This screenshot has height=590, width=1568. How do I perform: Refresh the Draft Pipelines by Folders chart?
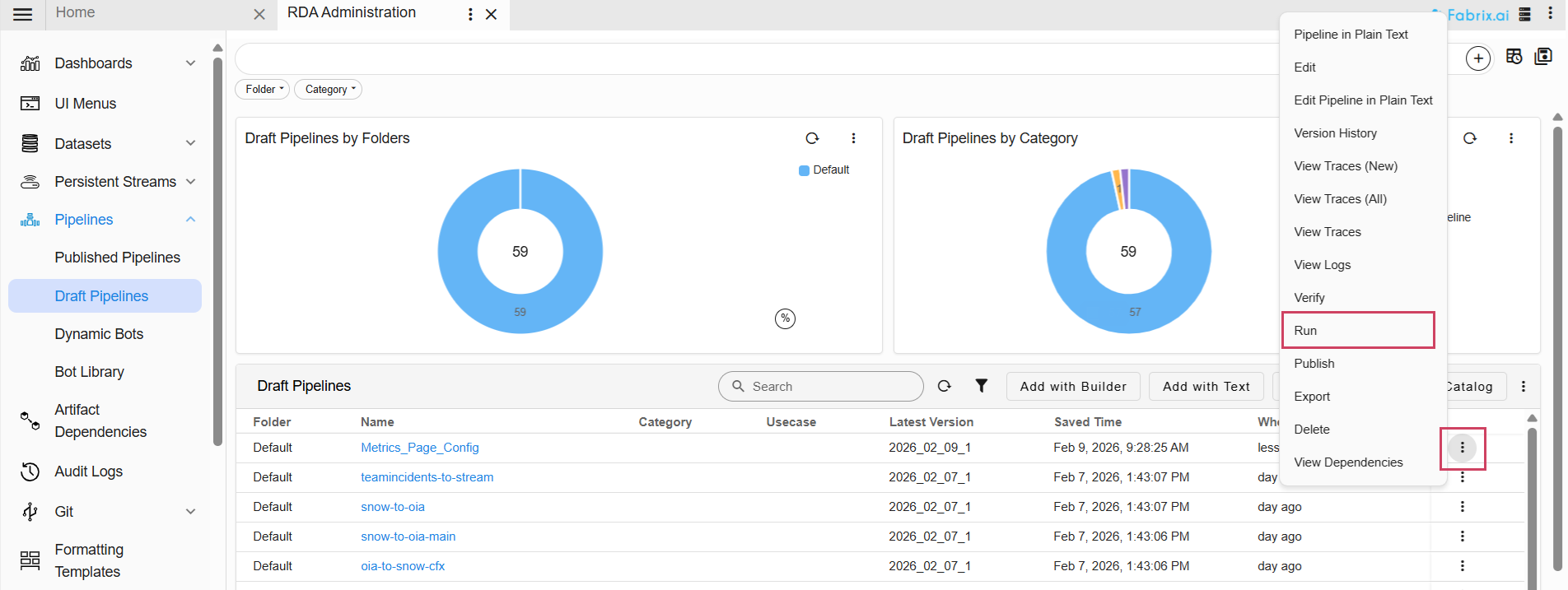click(812, 138)
